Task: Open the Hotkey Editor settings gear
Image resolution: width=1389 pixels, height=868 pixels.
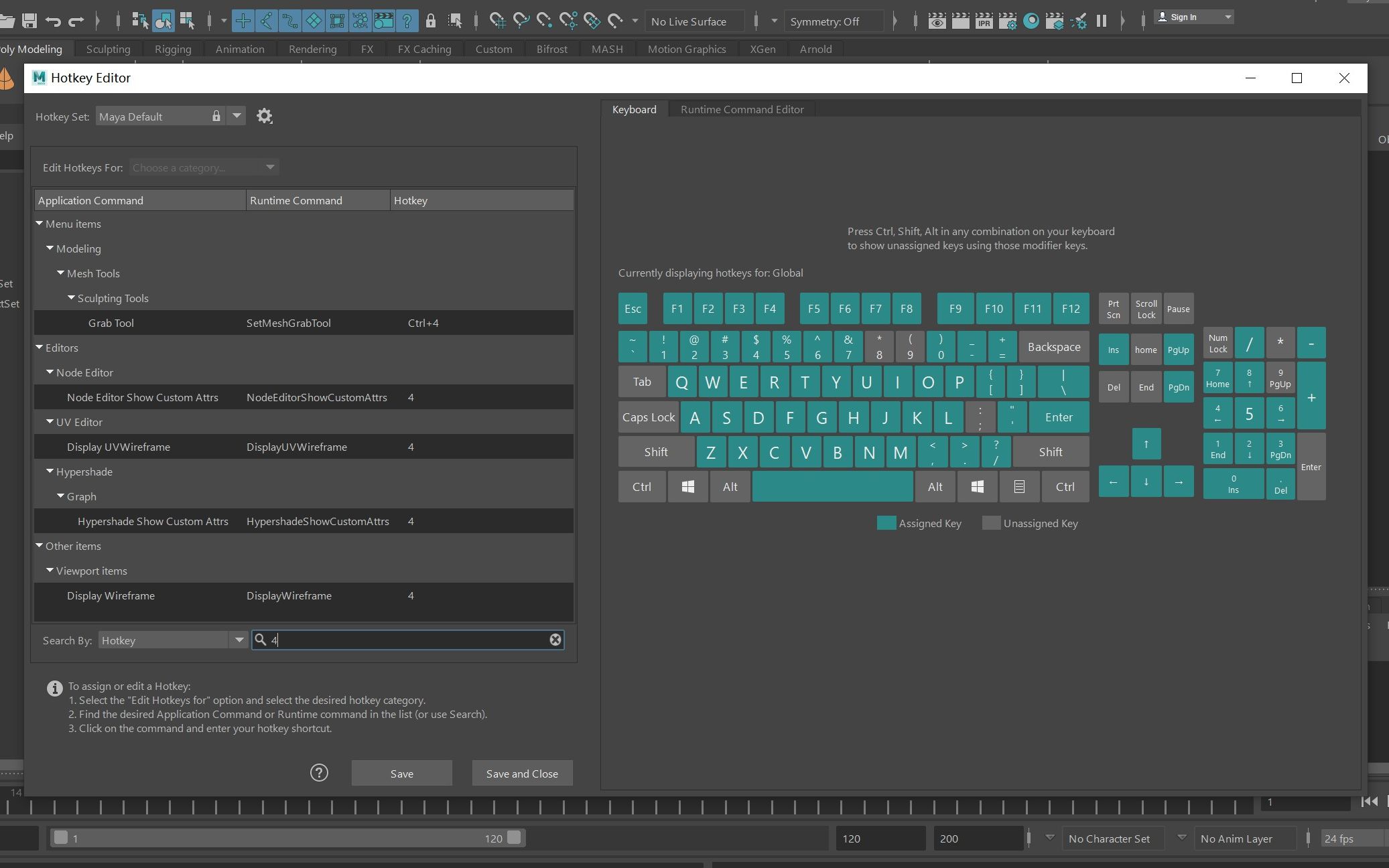Action: click(264, 116)
